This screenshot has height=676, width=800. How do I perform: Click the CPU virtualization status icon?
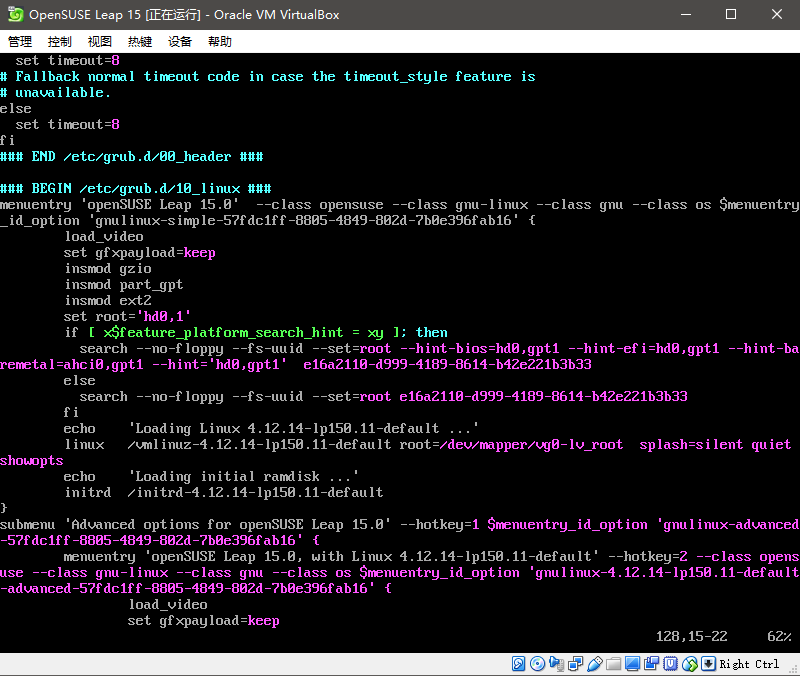(x=670, y=663)
